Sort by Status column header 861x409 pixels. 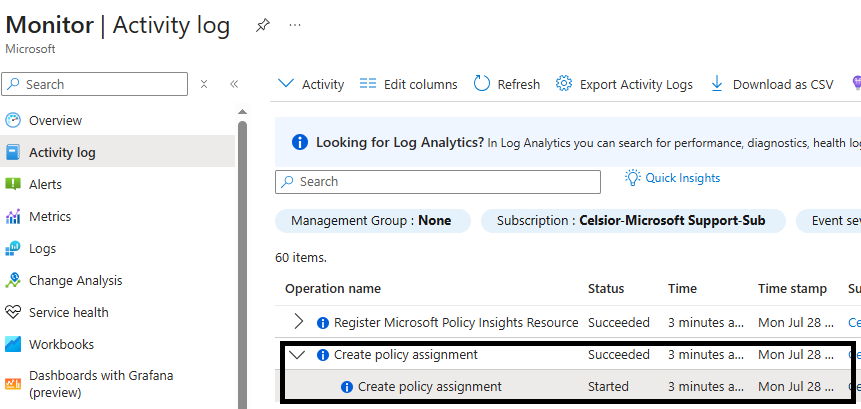(x=606, y=289)
